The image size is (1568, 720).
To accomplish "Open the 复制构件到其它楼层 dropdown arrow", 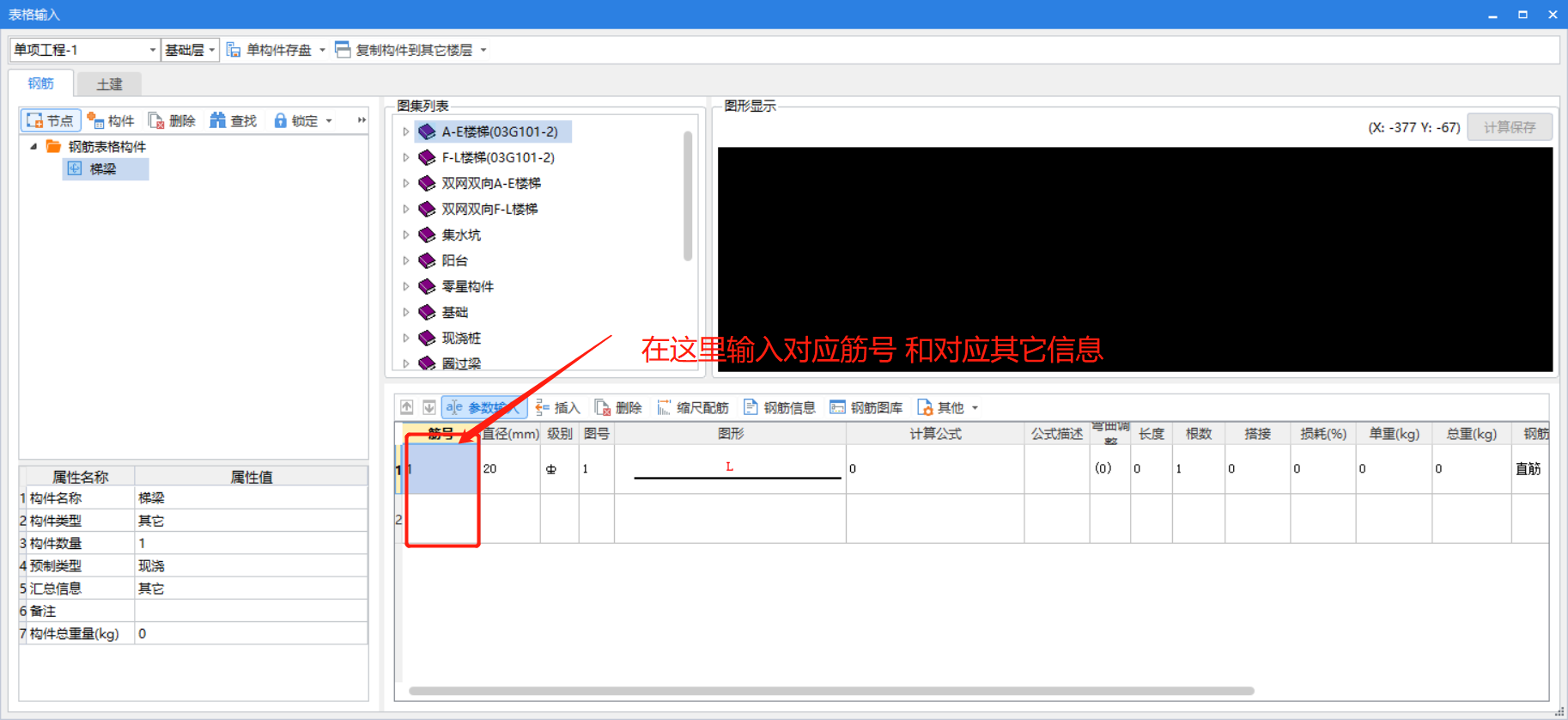I will tap(483, 50).
